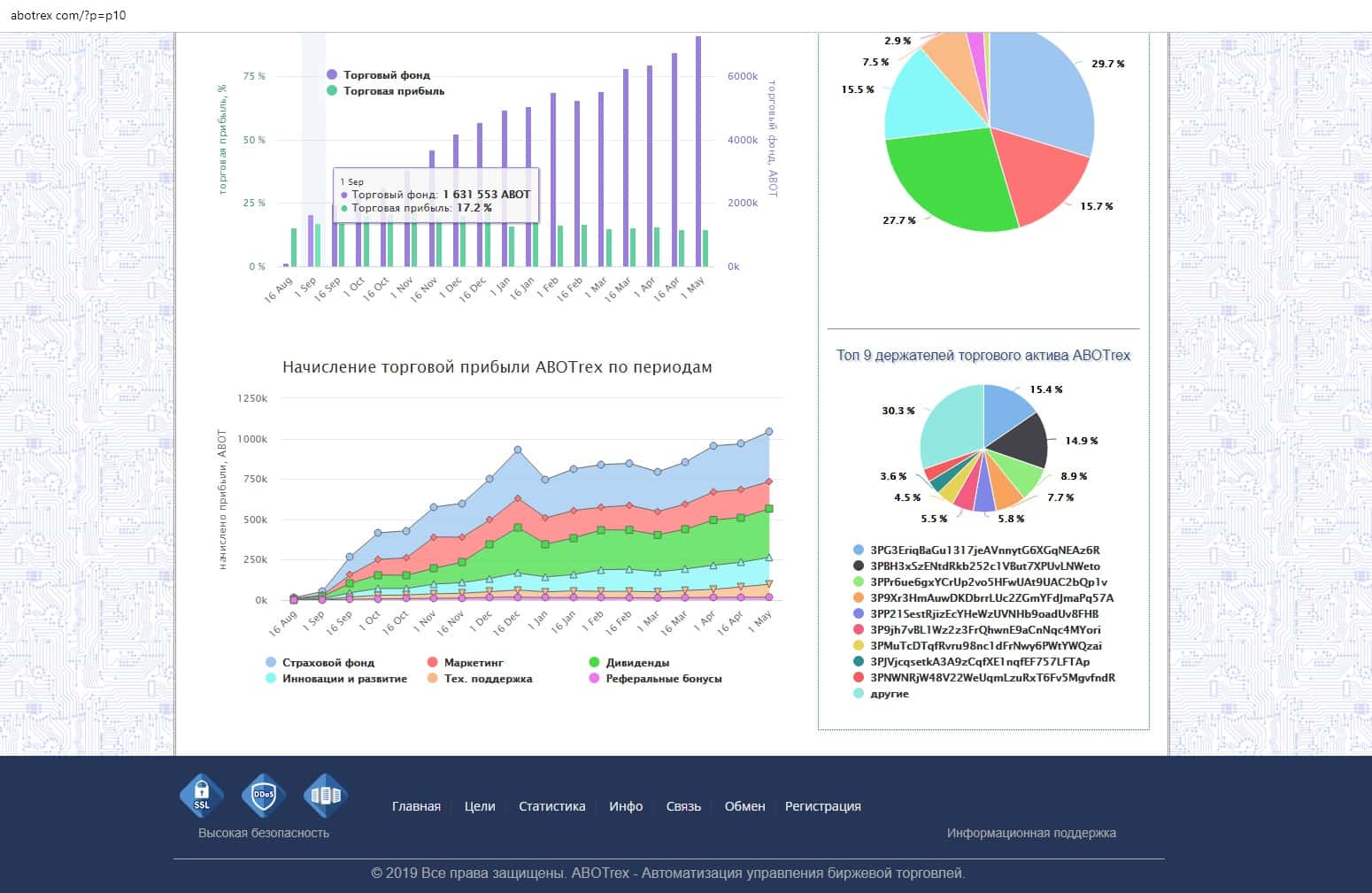This screenshot has height=893, width=1372.
Task: Open the Статистика footer menu item
Action: (x=552, y=806)
